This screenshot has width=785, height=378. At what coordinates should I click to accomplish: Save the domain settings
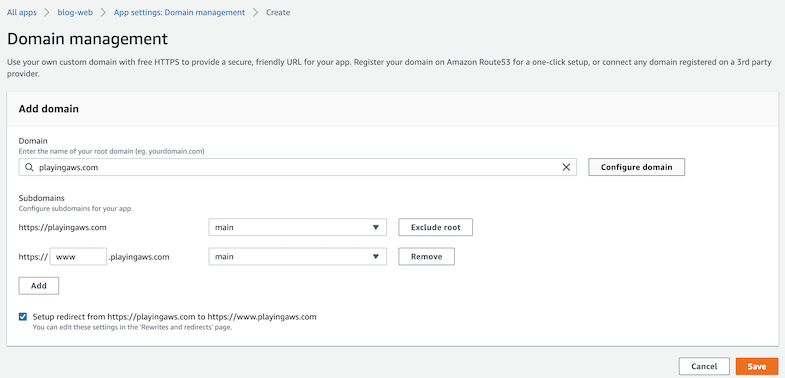[756, 366]
